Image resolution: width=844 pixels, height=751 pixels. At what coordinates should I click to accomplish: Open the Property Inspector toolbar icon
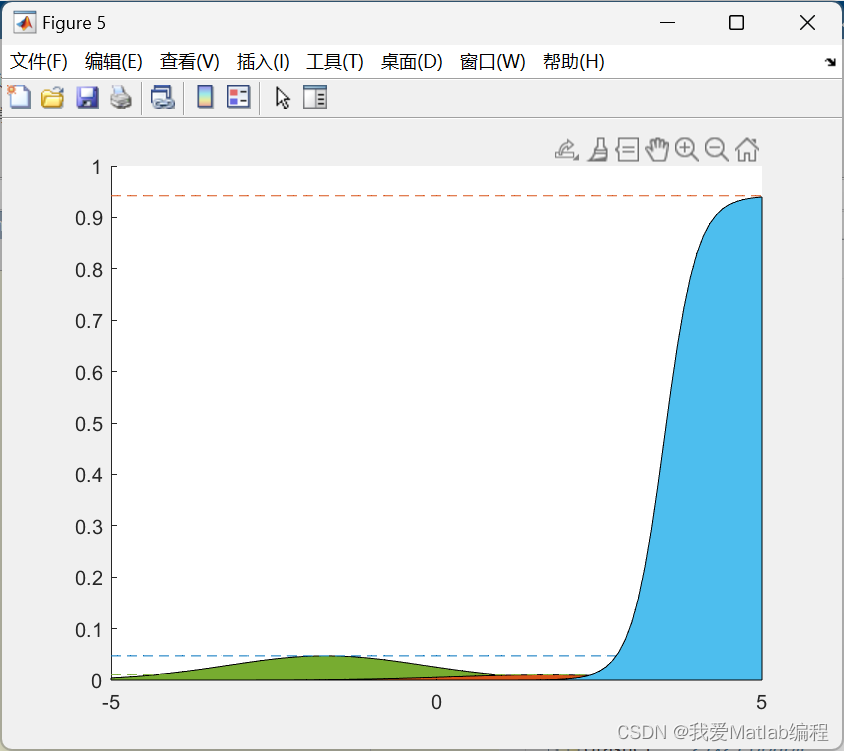tap(315, 97)
